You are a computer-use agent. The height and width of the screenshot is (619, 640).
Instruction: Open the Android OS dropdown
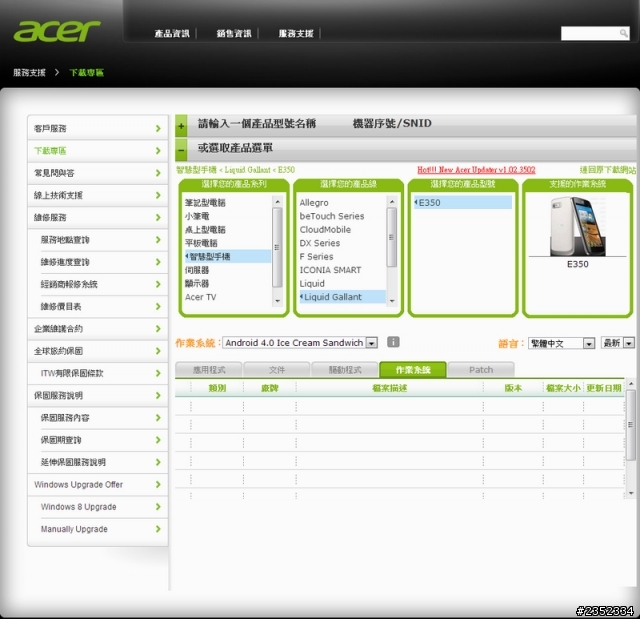point(300,343)
